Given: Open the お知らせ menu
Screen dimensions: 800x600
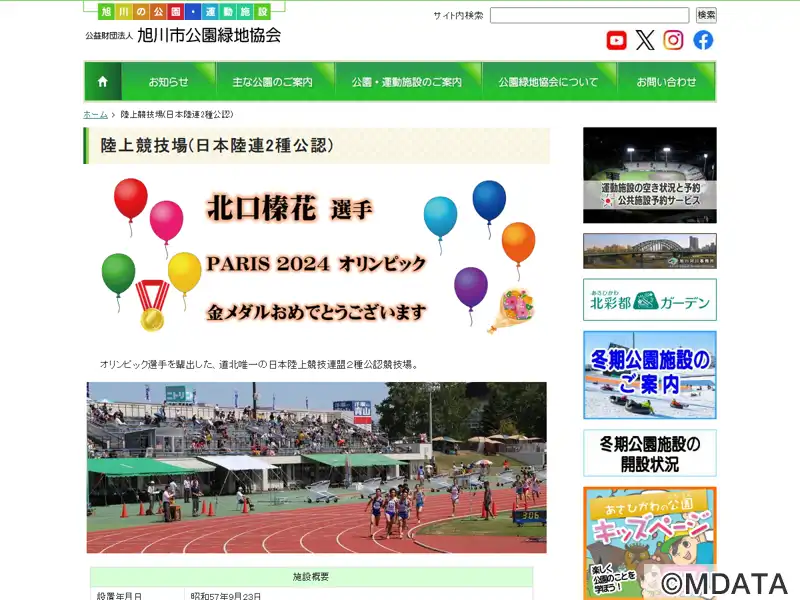Looking at the screenshot, I should (x=168, y=82).
